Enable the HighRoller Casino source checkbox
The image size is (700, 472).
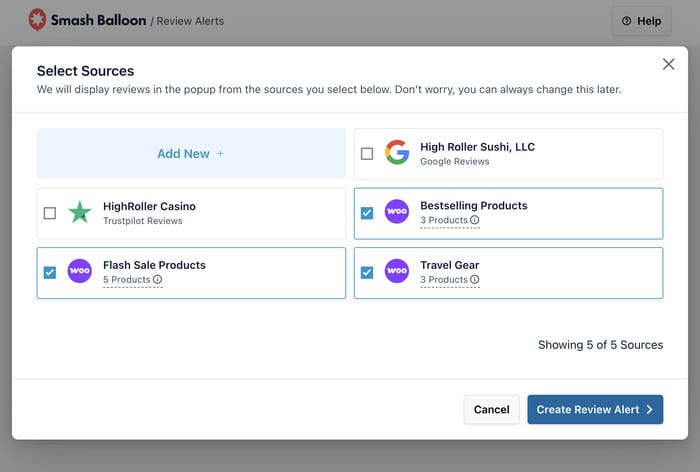coord(50,213)
